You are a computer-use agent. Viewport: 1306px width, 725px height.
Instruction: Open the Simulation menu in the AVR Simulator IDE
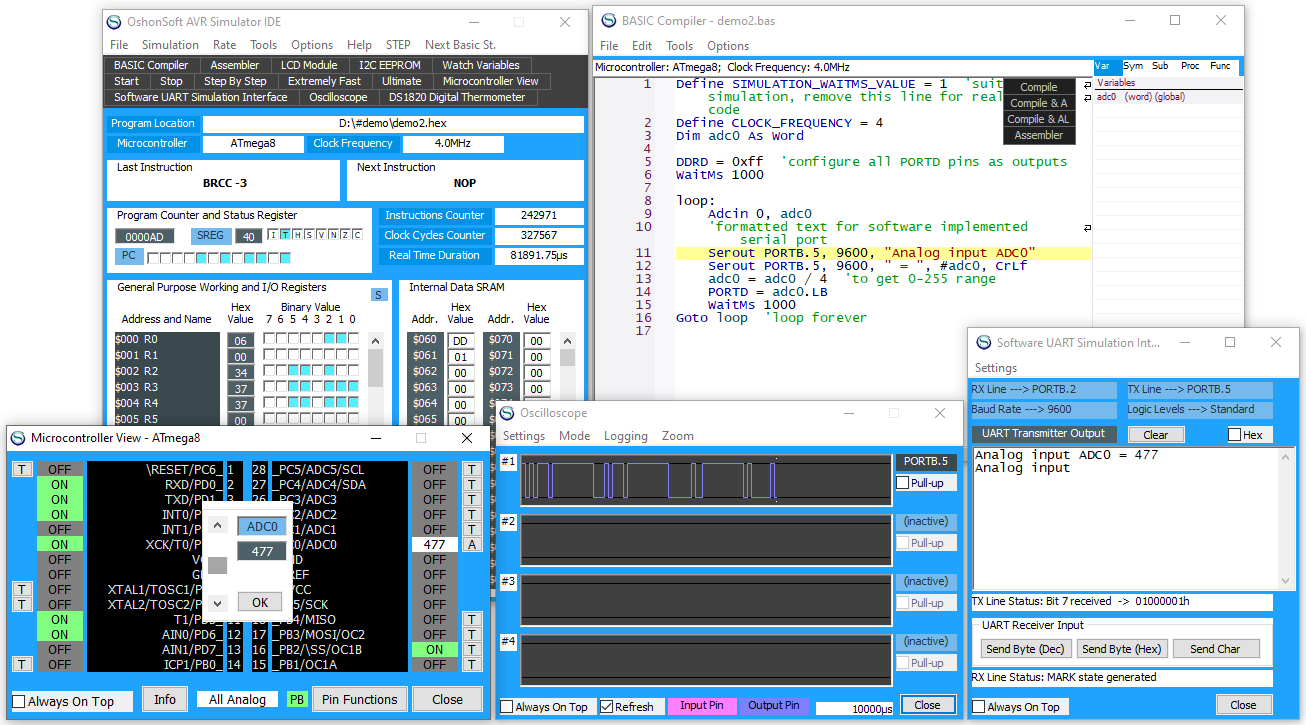click(170, 45)
